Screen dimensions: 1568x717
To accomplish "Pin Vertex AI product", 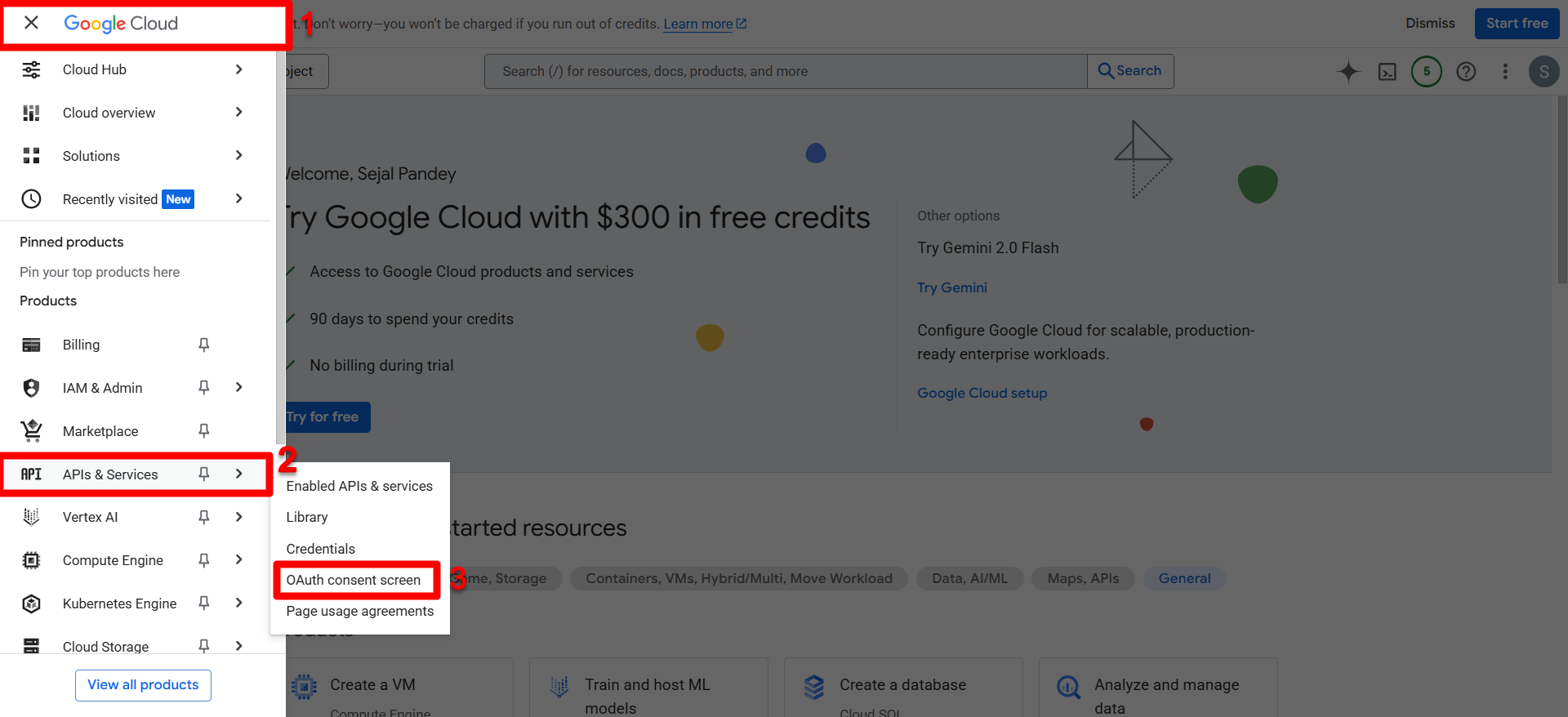I will point(204,517).
